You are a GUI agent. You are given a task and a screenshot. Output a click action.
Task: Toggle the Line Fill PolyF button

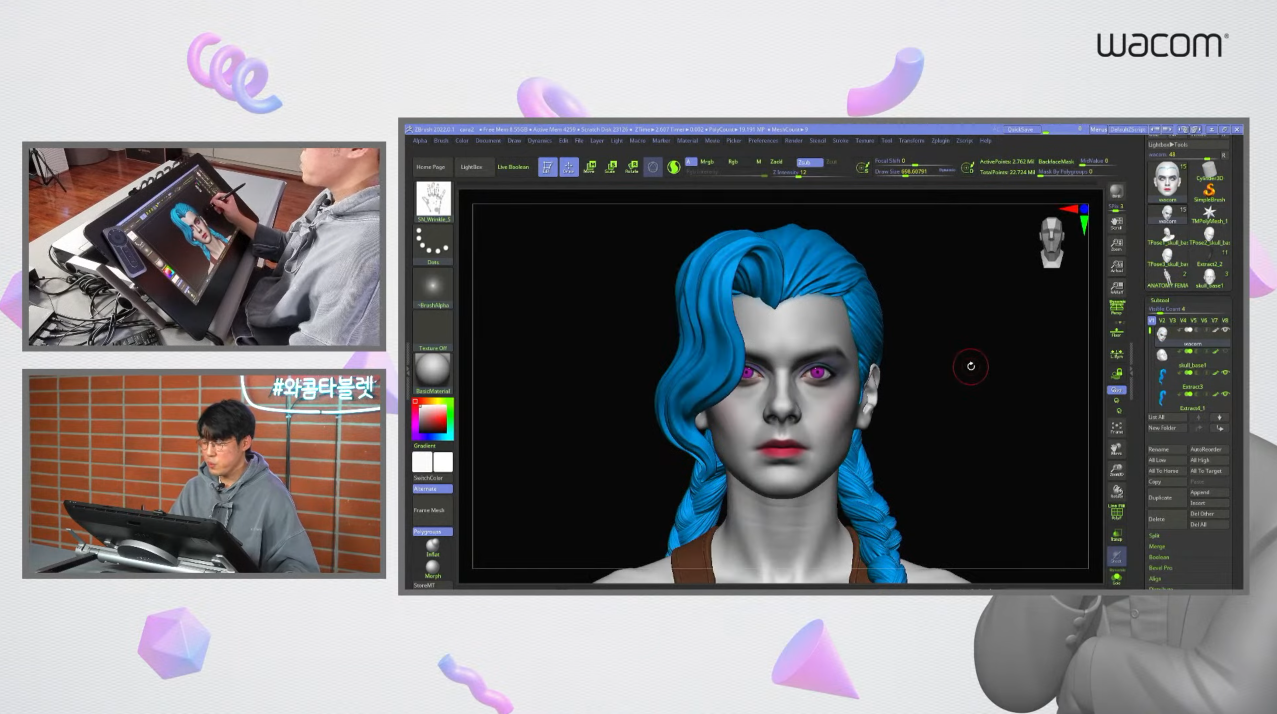[x=1117, y=511]
